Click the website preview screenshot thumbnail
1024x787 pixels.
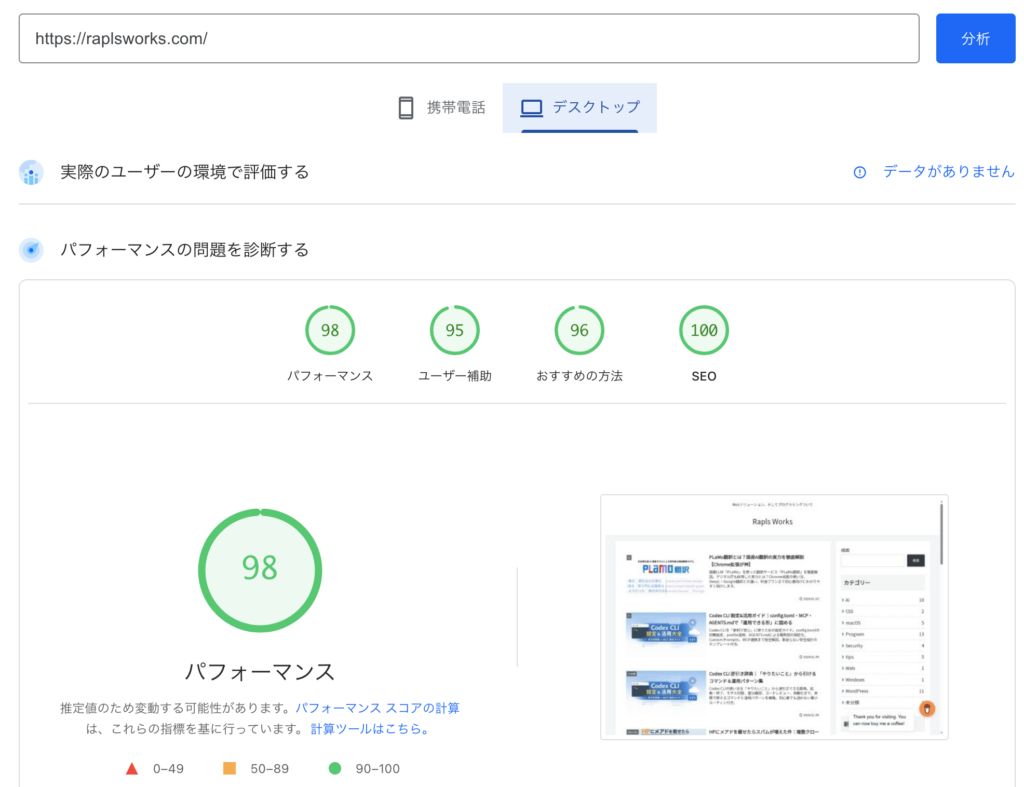pyautogui.click(x=773, y=617)
